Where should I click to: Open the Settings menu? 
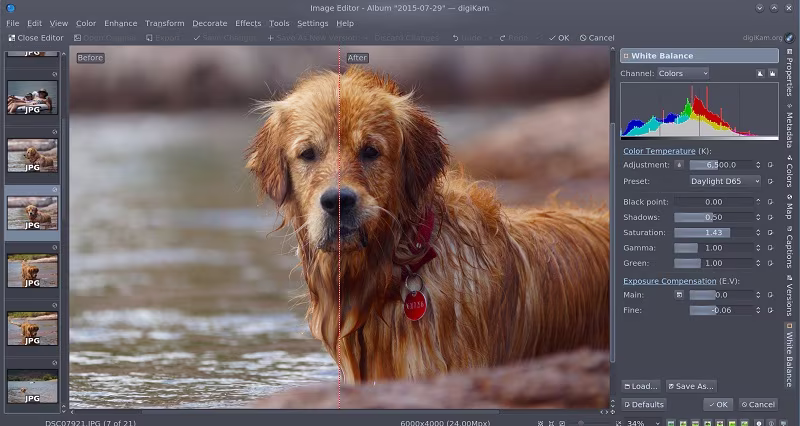(312, 23)
